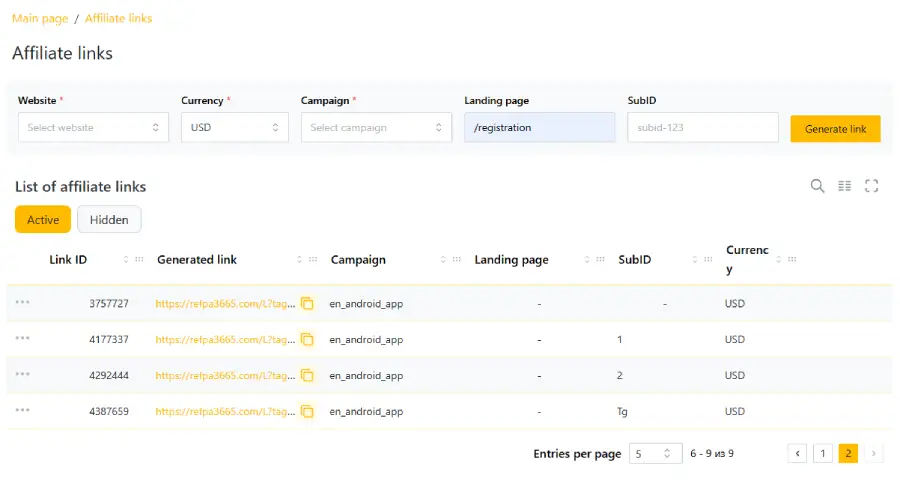Viewport: 900px width, 487px height.
Task: Open generated link for ID 4177337
Action: click(x=226, y=340)
